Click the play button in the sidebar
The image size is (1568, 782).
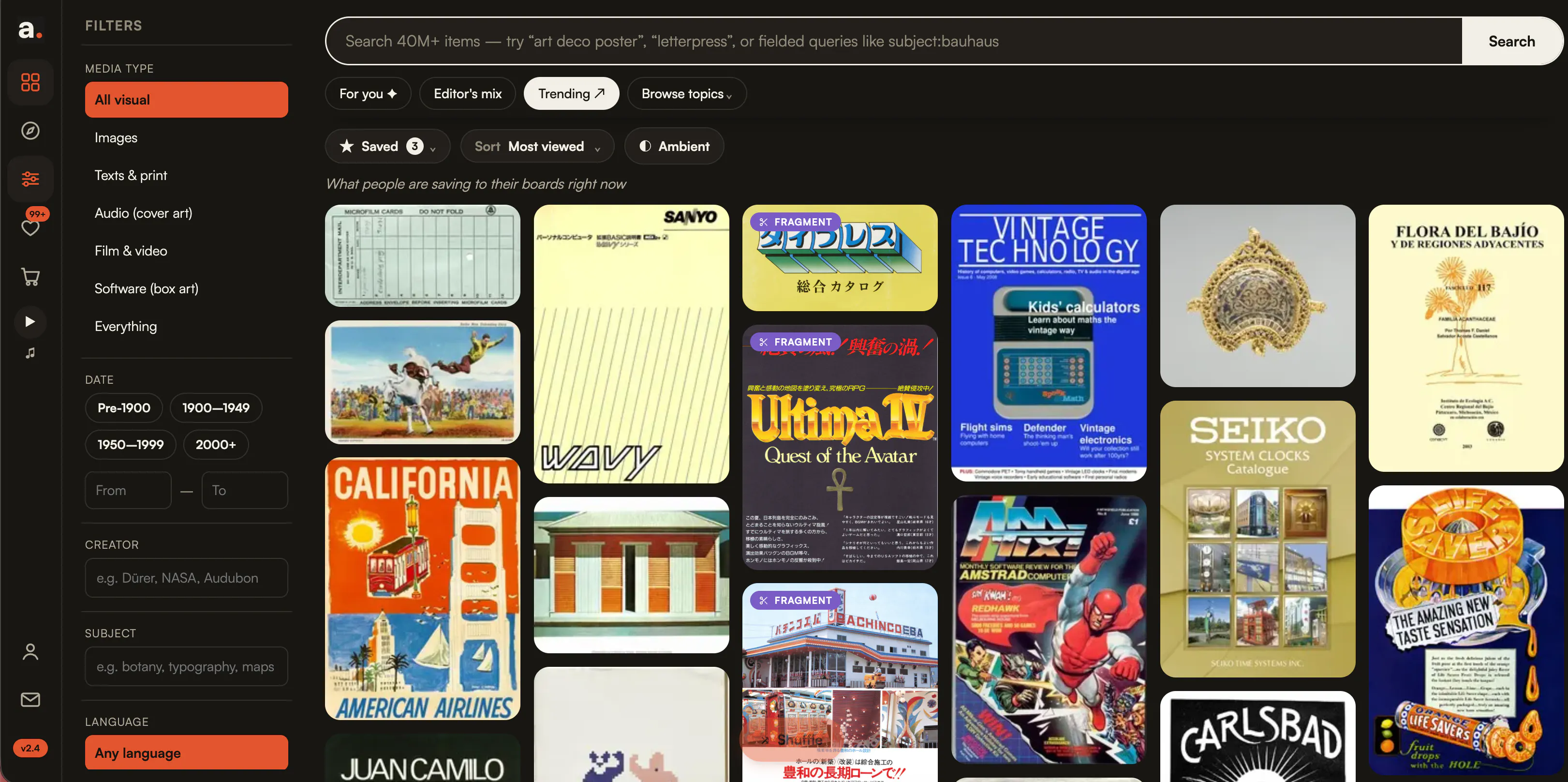click(30, 321)
